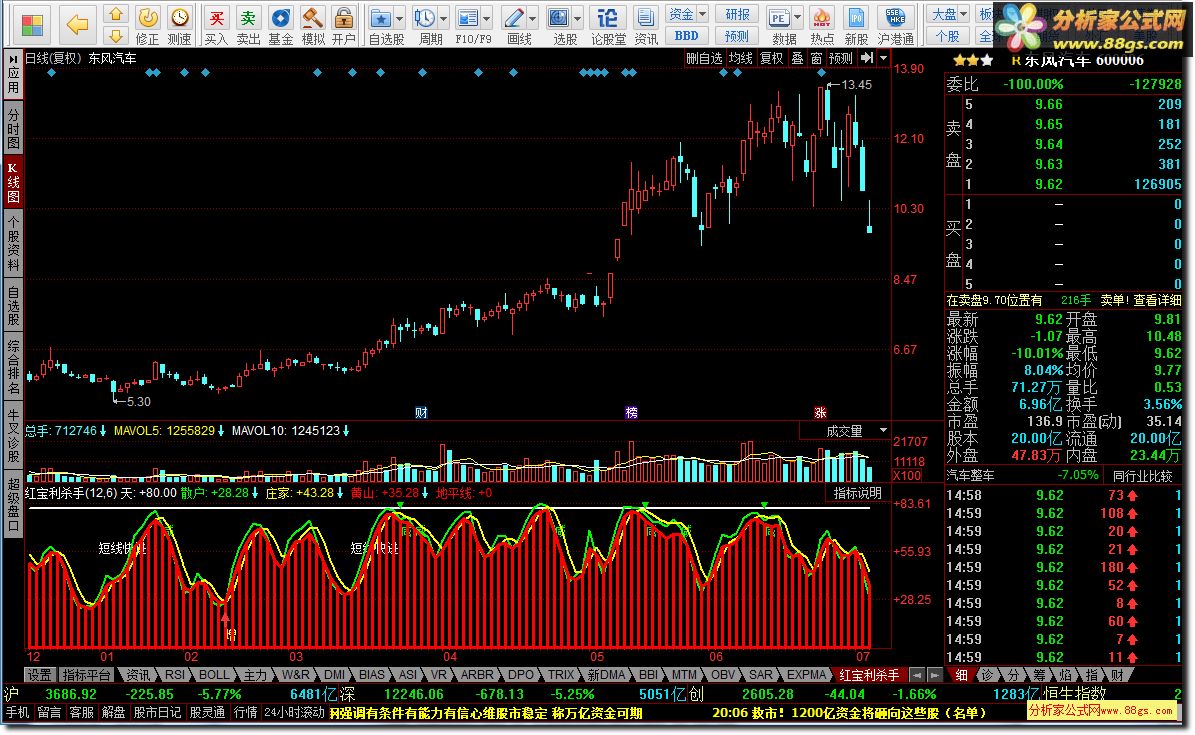The image size is (1195, 735).
Task: Click the 研报 research report button
Action: (x=737, y=14)
